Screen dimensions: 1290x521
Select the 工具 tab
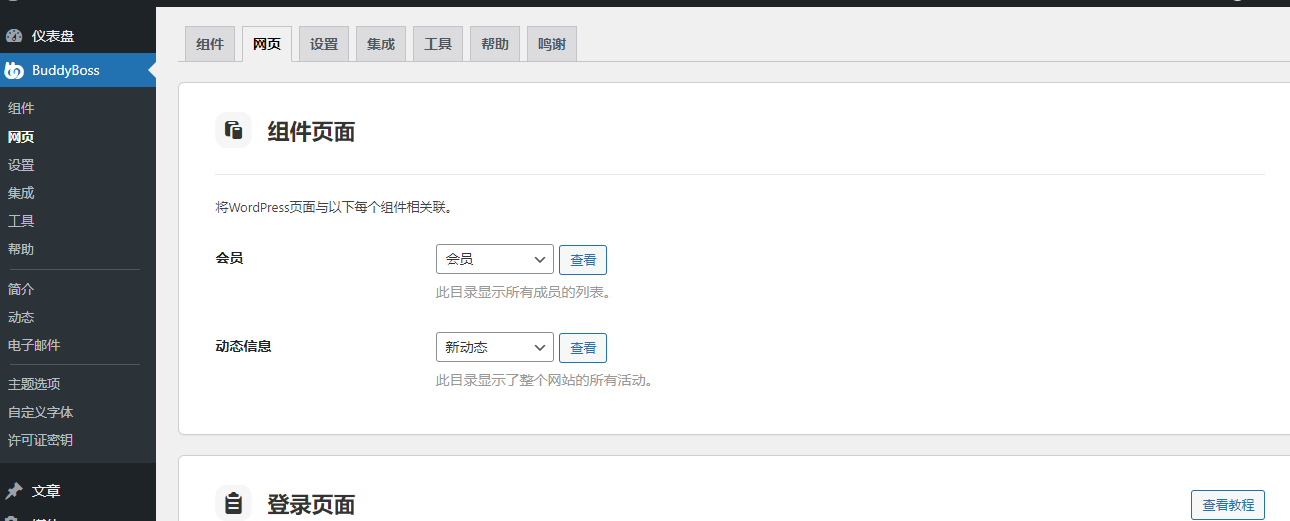(x=438, y=44)
